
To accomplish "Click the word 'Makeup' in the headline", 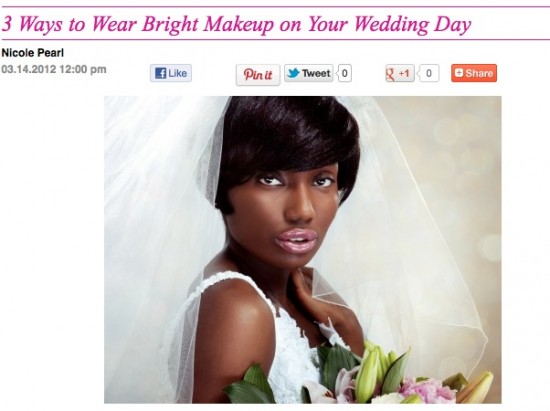I will (x=239, y=25).
